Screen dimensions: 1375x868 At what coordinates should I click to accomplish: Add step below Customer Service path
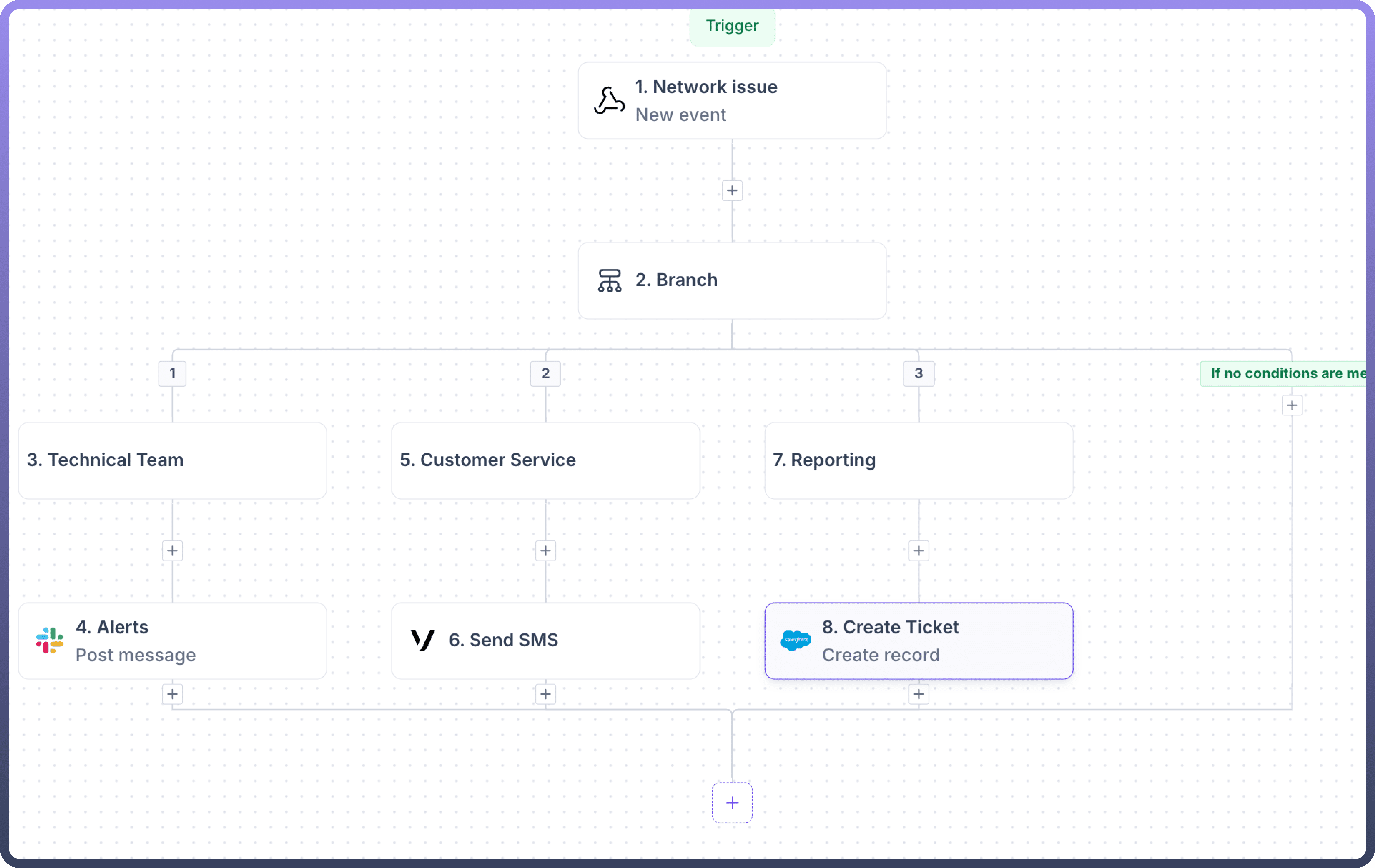(x=545, y=551)
